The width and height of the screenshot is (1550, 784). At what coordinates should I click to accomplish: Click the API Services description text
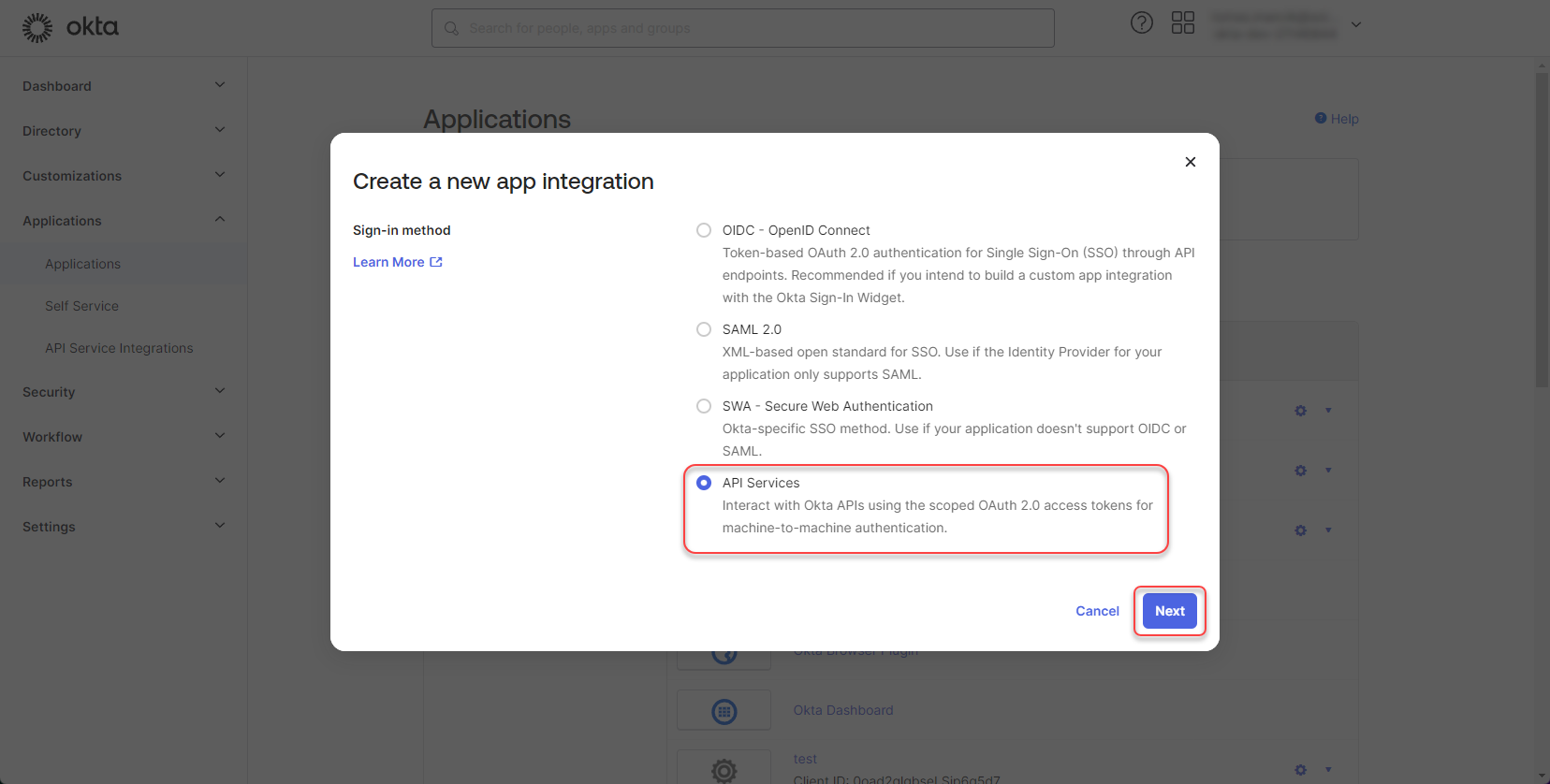tap(937, 516)
